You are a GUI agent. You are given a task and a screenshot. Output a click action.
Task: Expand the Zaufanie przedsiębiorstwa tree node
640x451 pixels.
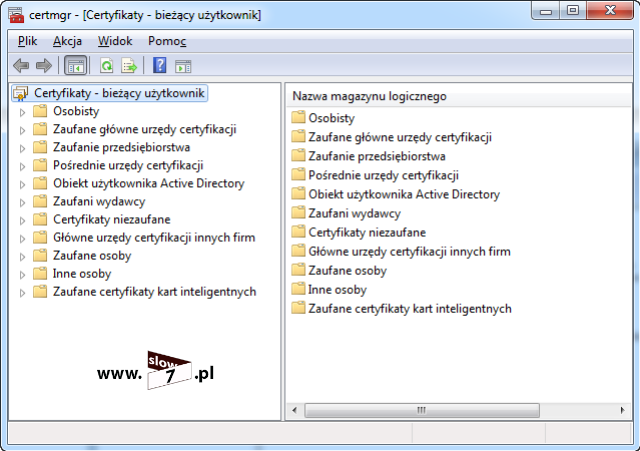pos(22,148)
